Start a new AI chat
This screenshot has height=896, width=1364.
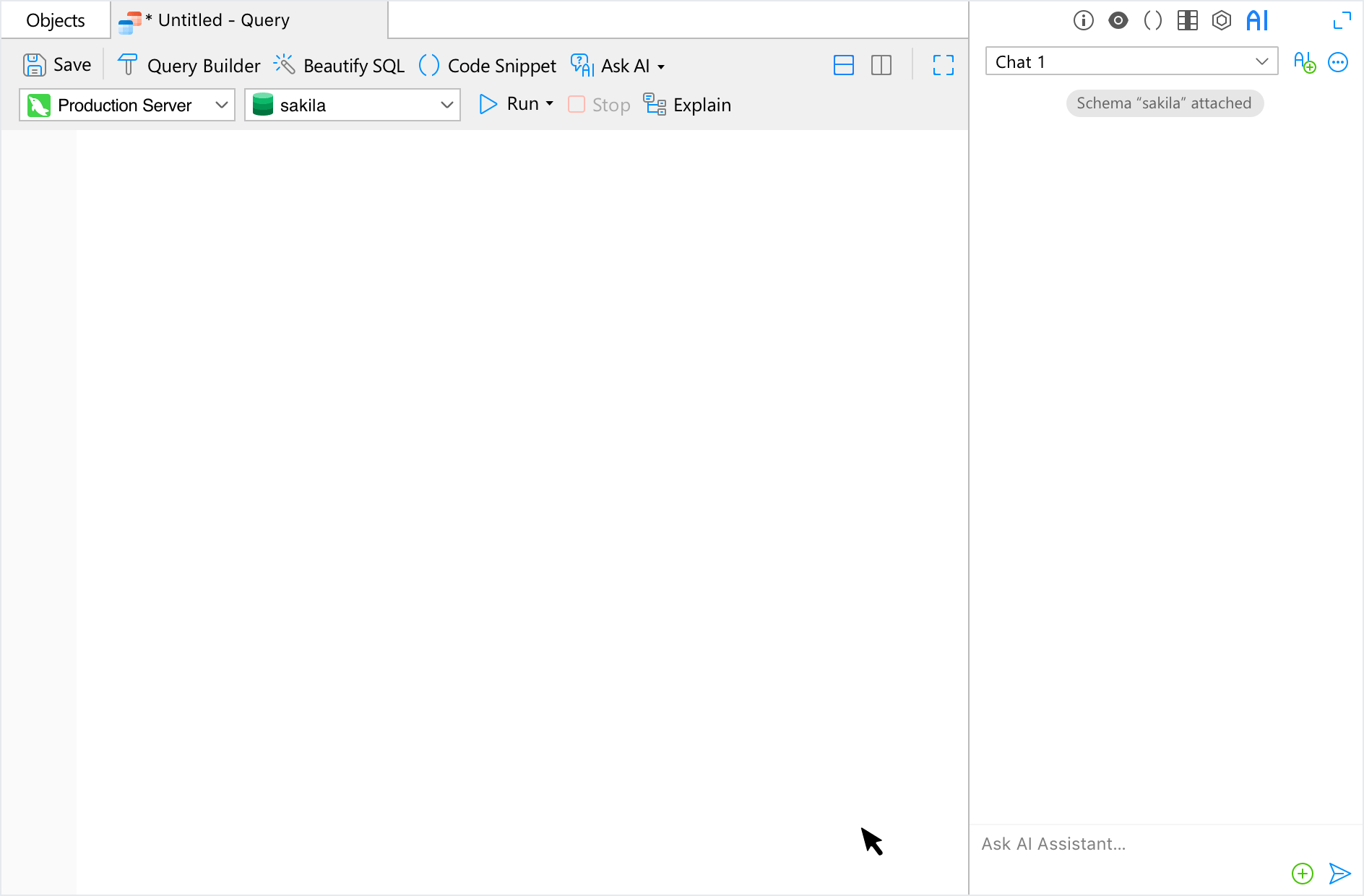tap(1304, 62)
